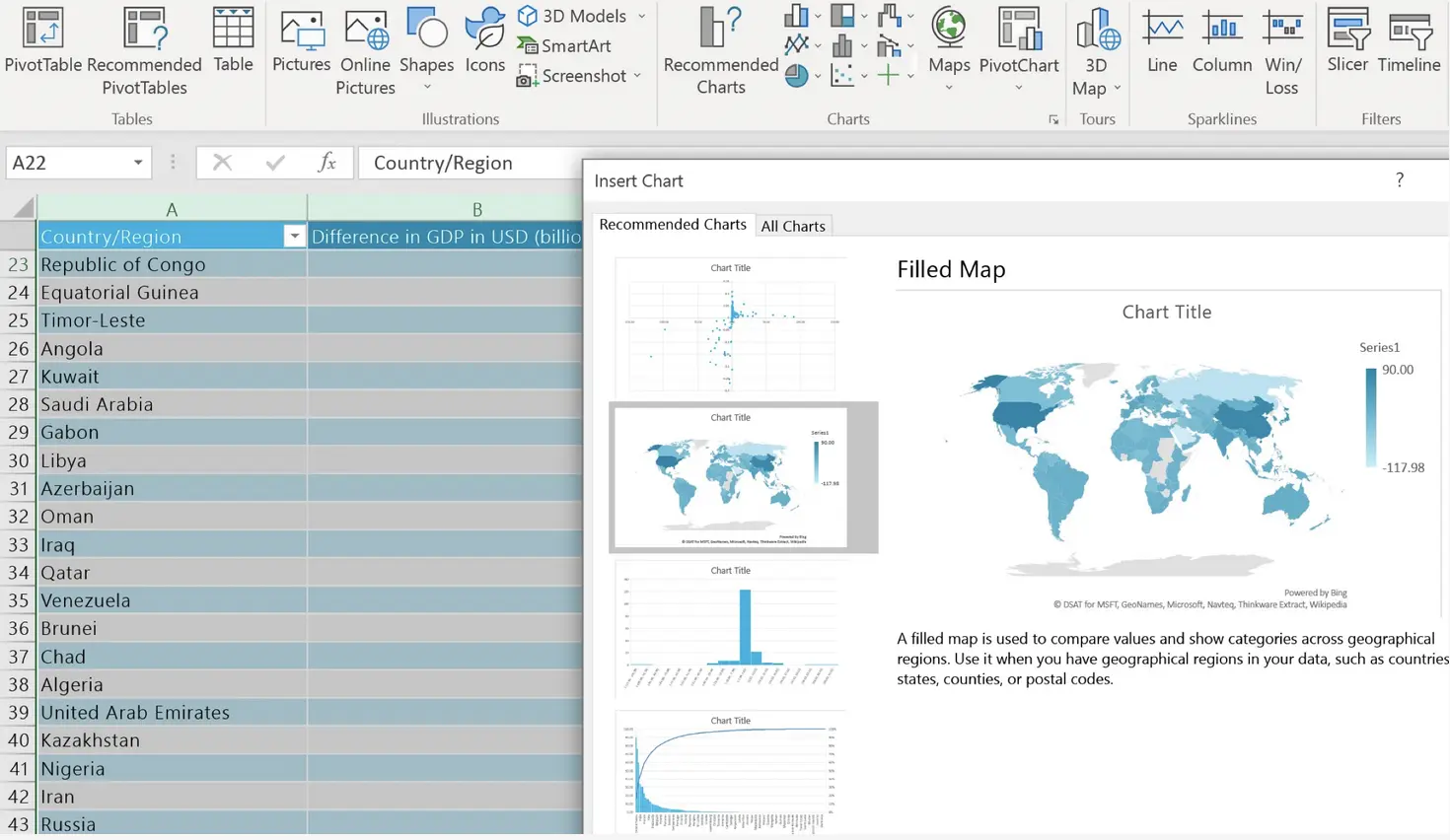This screenshot has height=840, width=1450.
Task: Insert a Line sparkline
Action: [x=1162, y=39]
